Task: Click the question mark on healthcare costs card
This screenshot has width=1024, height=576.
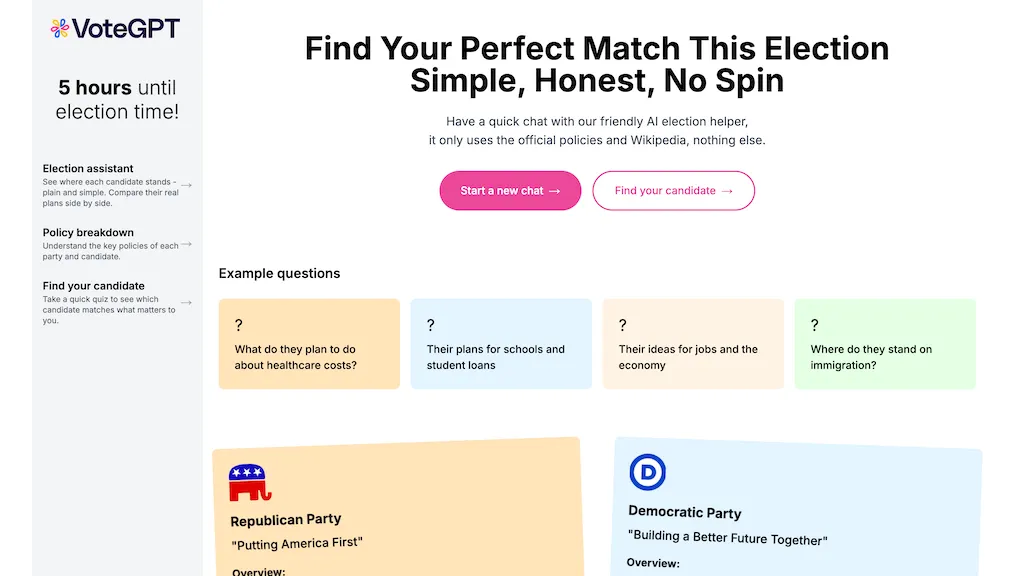Action: coord(238,325)
